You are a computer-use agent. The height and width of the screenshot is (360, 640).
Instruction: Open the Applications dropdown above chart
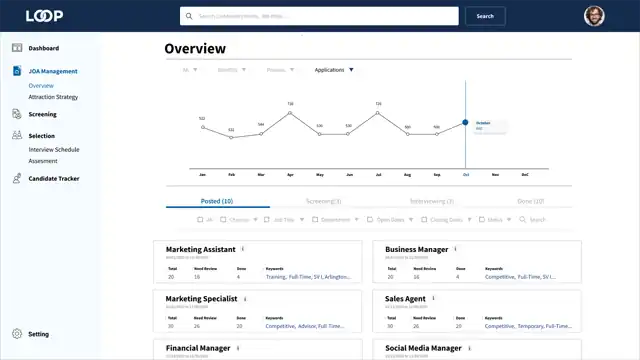[x=334, y=70]
